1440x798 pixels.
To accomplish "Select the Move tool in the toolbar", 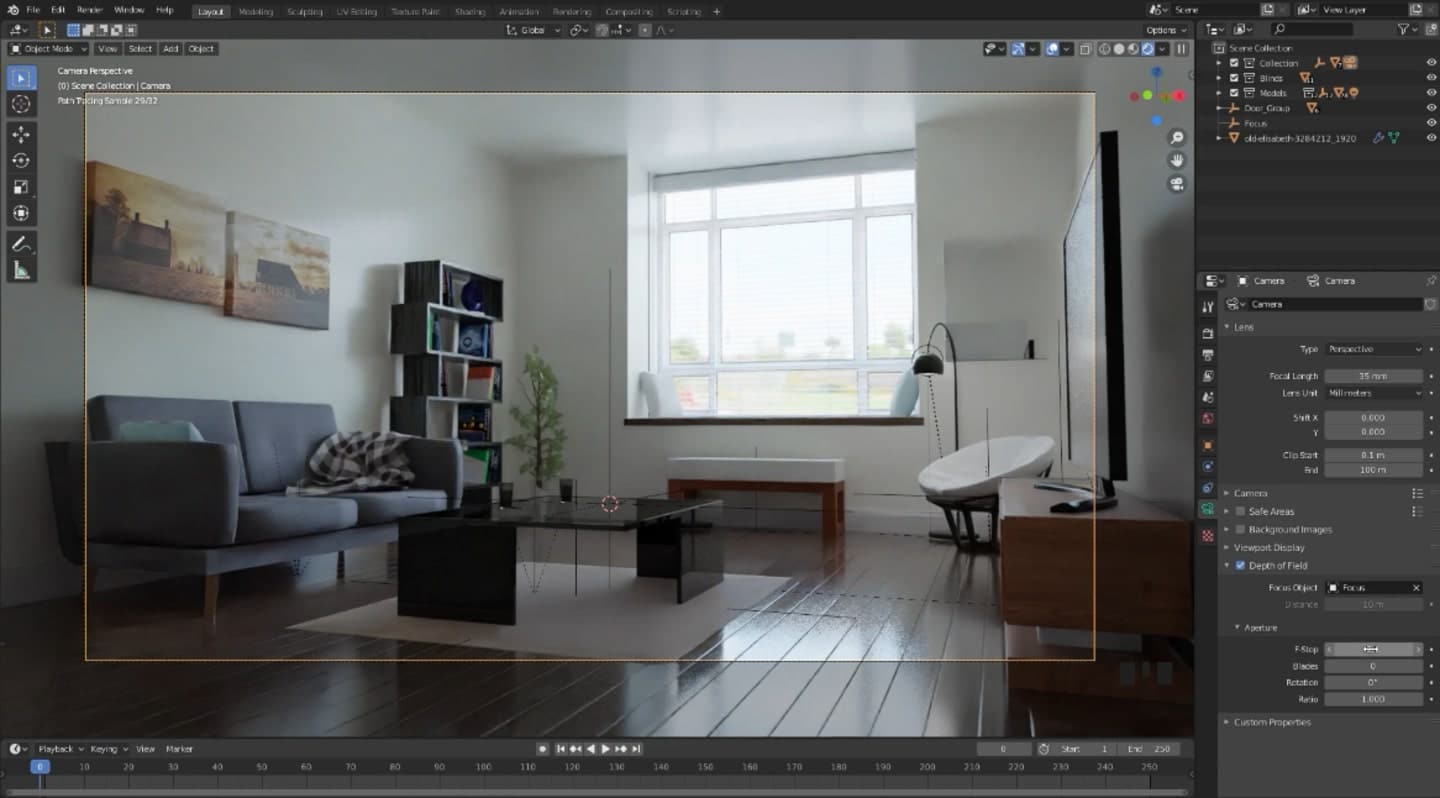I will point(22,132).
